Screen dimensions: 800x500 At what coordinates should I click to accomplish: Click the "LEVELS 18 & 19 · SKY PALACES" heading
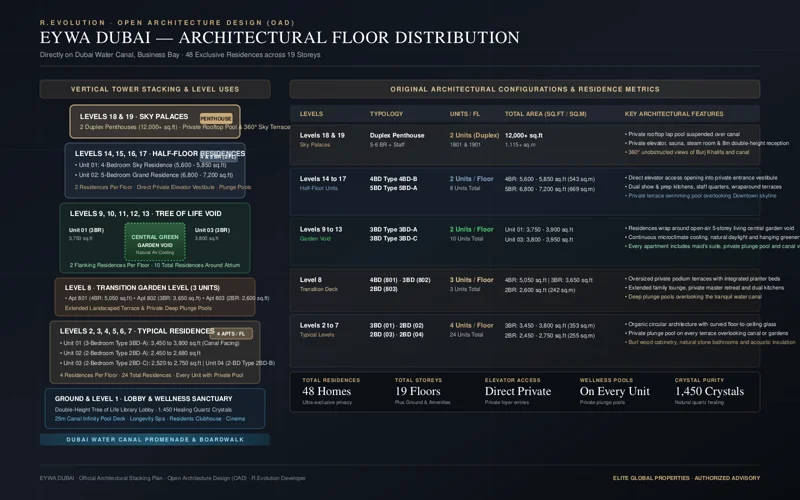point(134,116)
